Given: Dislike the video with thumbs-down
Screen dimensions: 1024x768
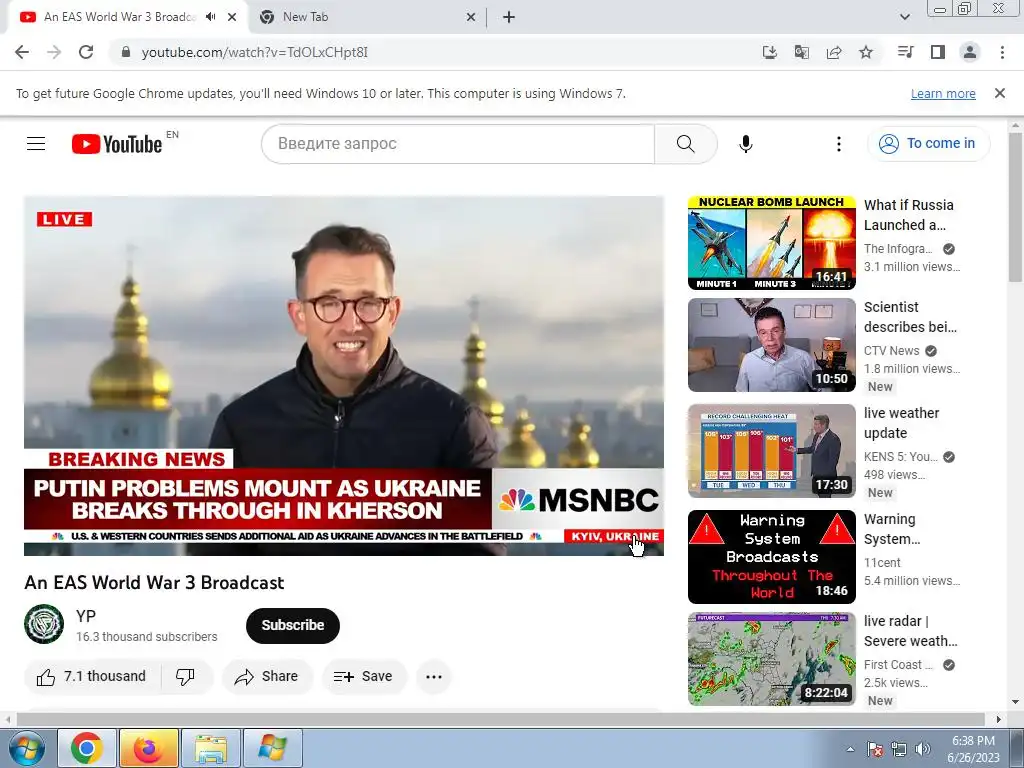Looking at the screenshot, I should (x=185, y=677).
